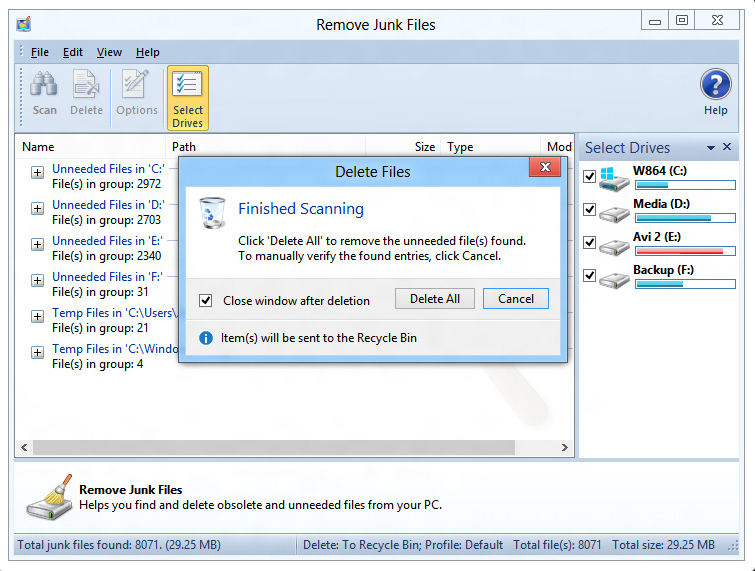The width and height of the screenshot is (755, 571).
Task: Expand the Unneeded Files in 'C:' group
Action: coord(38,172)
